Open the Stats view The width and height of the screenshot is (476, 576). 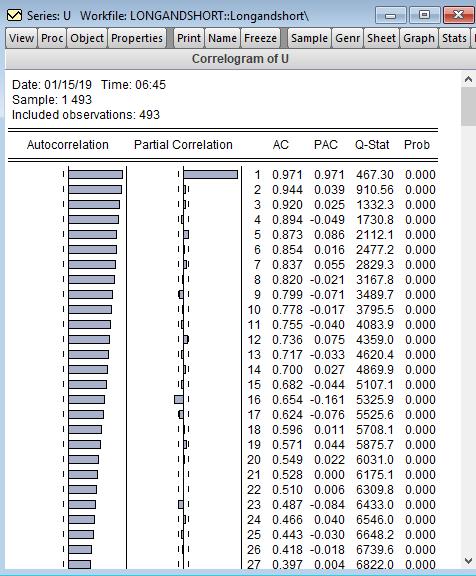(x=454, y=38)
